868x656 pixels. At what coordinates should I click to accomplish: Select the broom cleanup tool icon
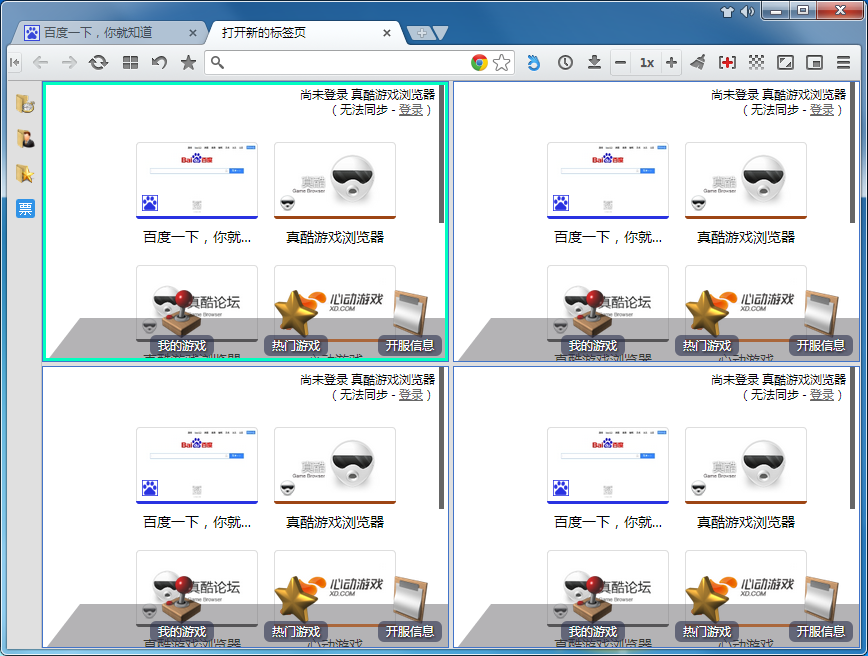(698, 62)
